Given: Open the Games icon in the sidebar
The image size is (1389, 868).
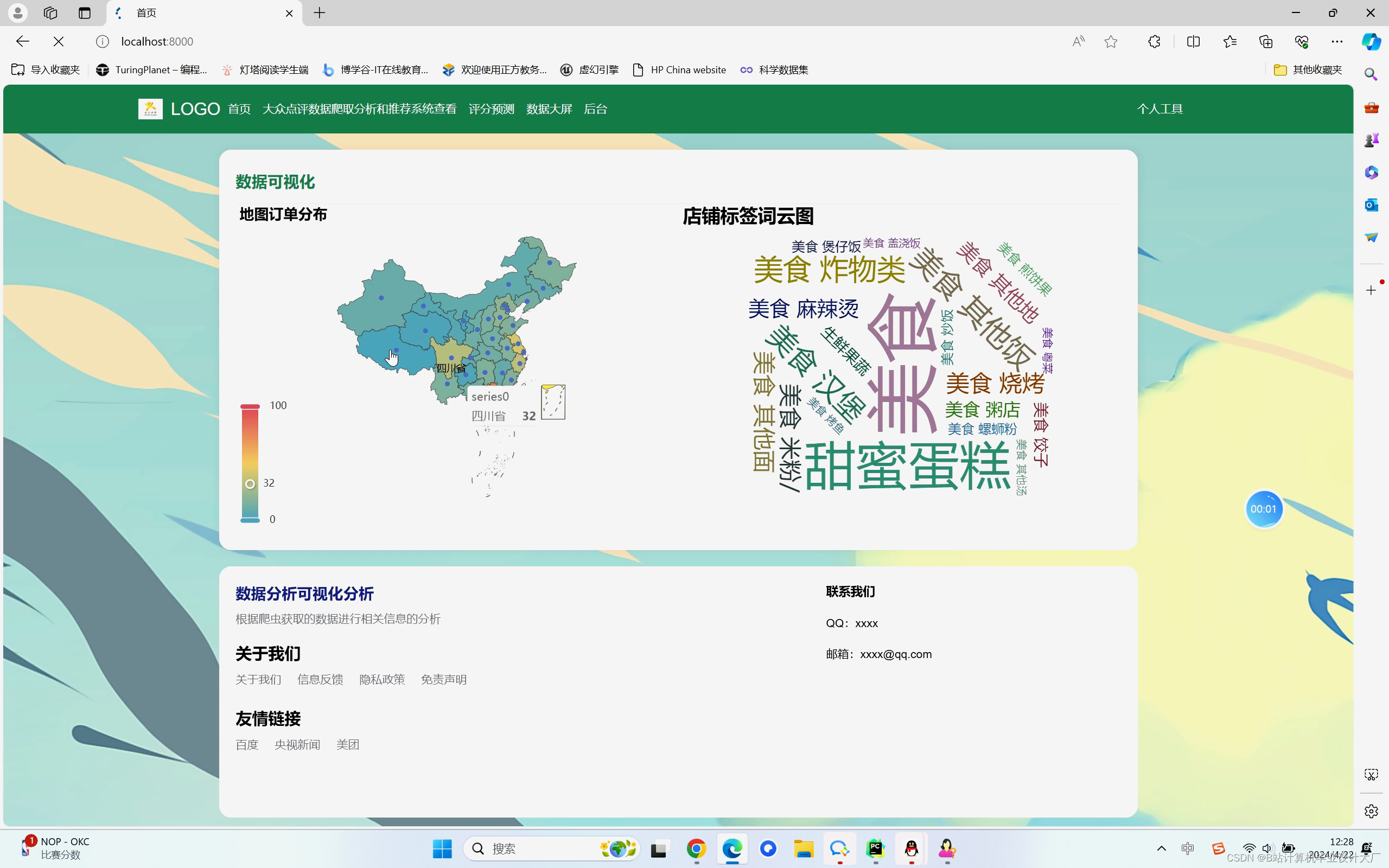Looking at the screenshot, I should tap(1372, 138).
